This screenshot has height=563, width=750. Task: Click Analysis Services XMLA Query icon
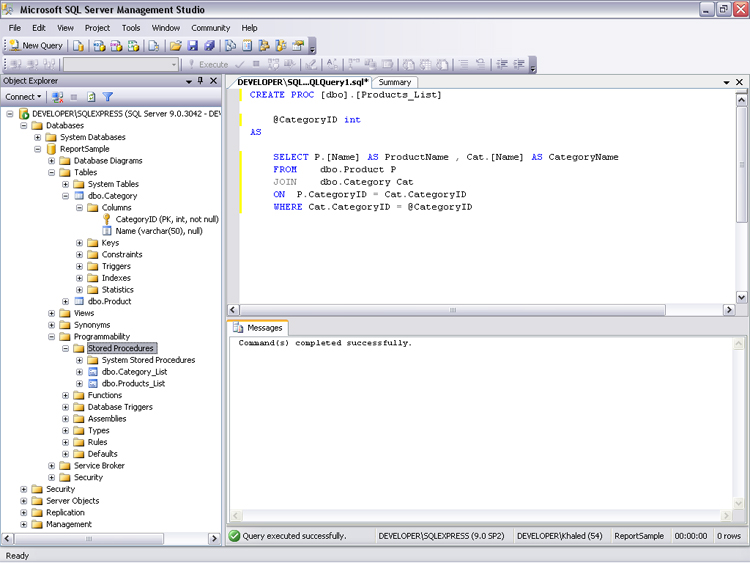[x=133, y=45]
